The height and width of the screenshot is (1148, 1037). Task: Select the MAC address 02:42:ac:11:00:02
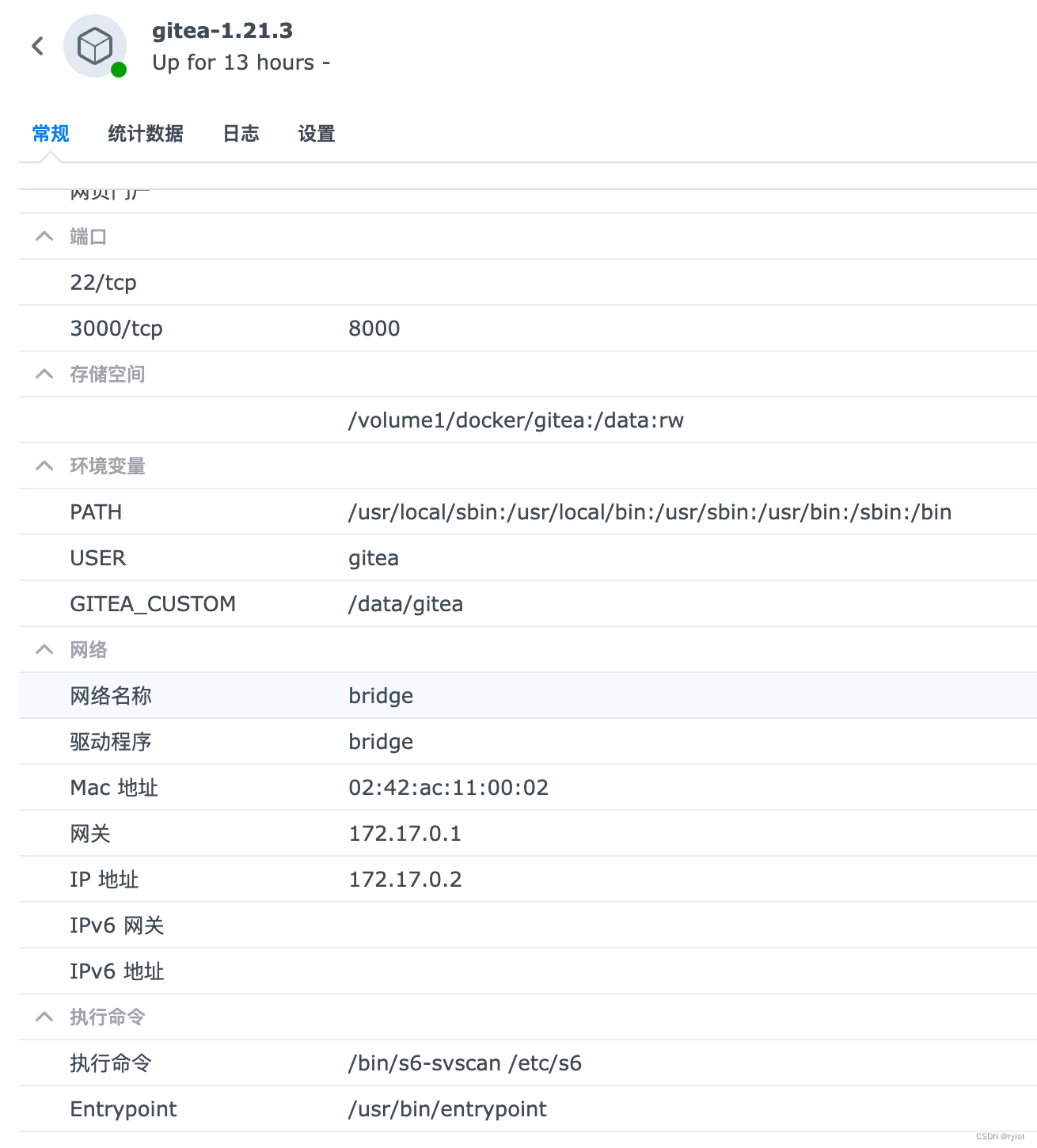(449, 788)
